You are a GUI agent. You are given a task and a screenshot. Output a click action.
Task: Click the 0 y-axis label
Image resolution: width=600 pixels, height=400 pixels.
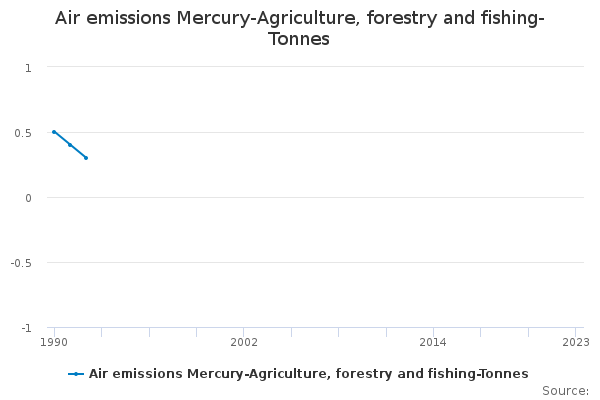[29, 198]
